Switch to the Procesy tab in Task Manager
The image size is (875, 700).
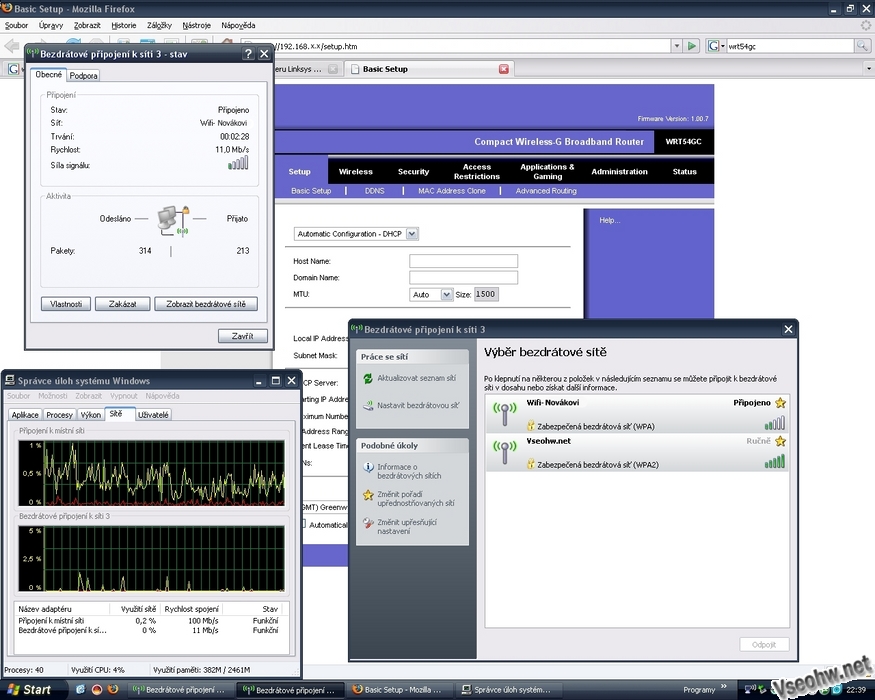click(x=59, y=415)
